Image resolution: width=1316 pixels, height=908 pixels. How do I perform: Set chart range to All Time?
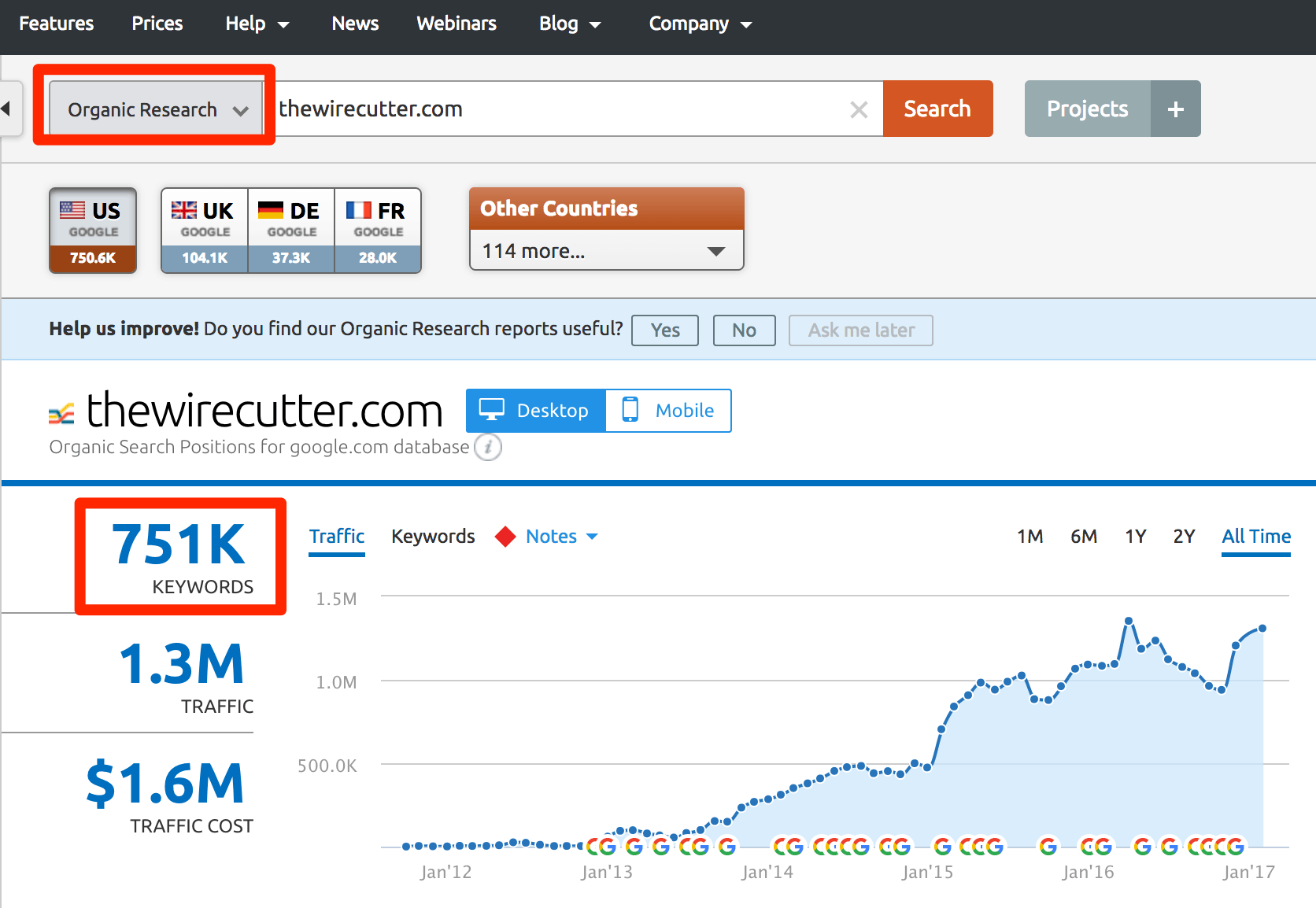tap(1256, 537)
